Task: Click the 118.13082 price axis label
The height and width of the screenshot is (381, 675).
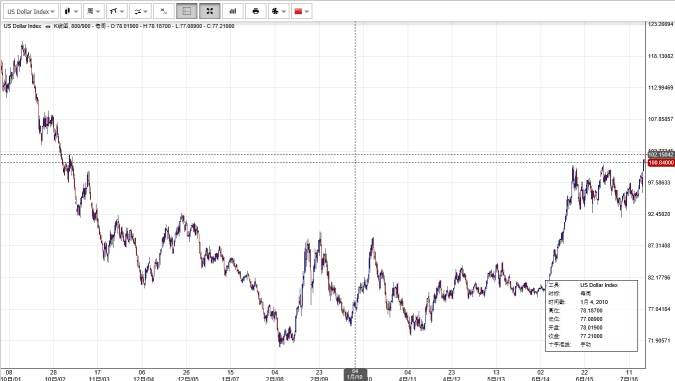Action: (660, 56)
